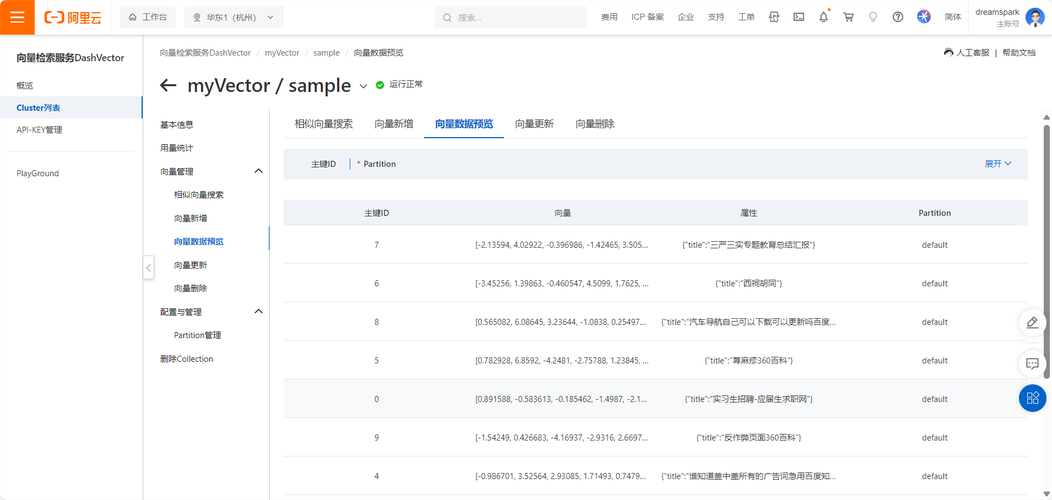The width and height of the screenshot is (1052, 500).
Task: Click attribute cell containing 荨麻疹360百科
Action: click(749, 360)
